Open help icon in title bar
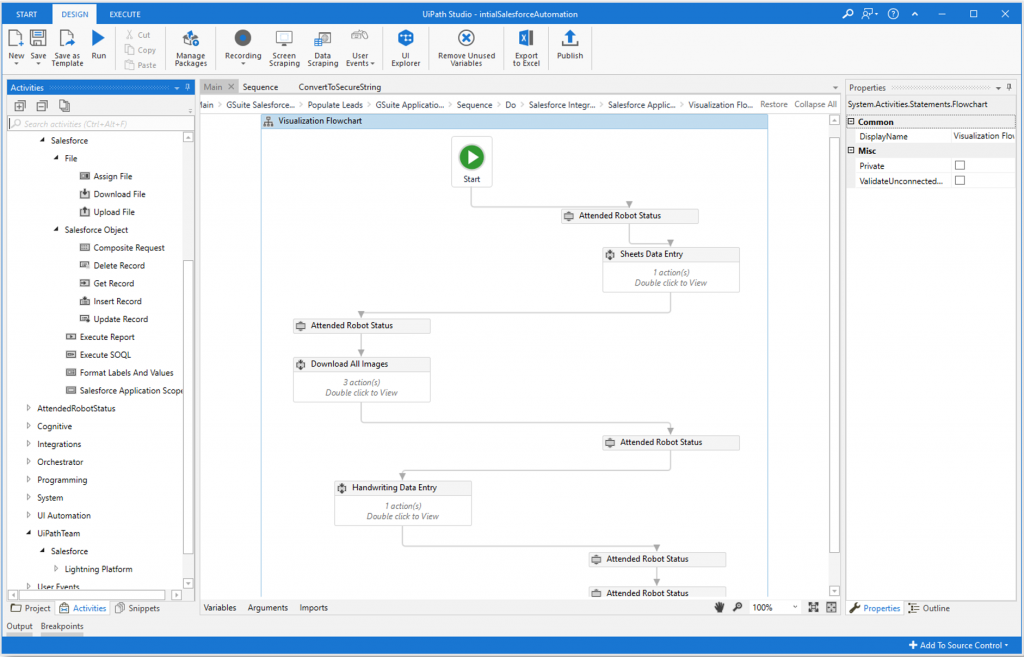1024x657 pixels. pos(893,14)
